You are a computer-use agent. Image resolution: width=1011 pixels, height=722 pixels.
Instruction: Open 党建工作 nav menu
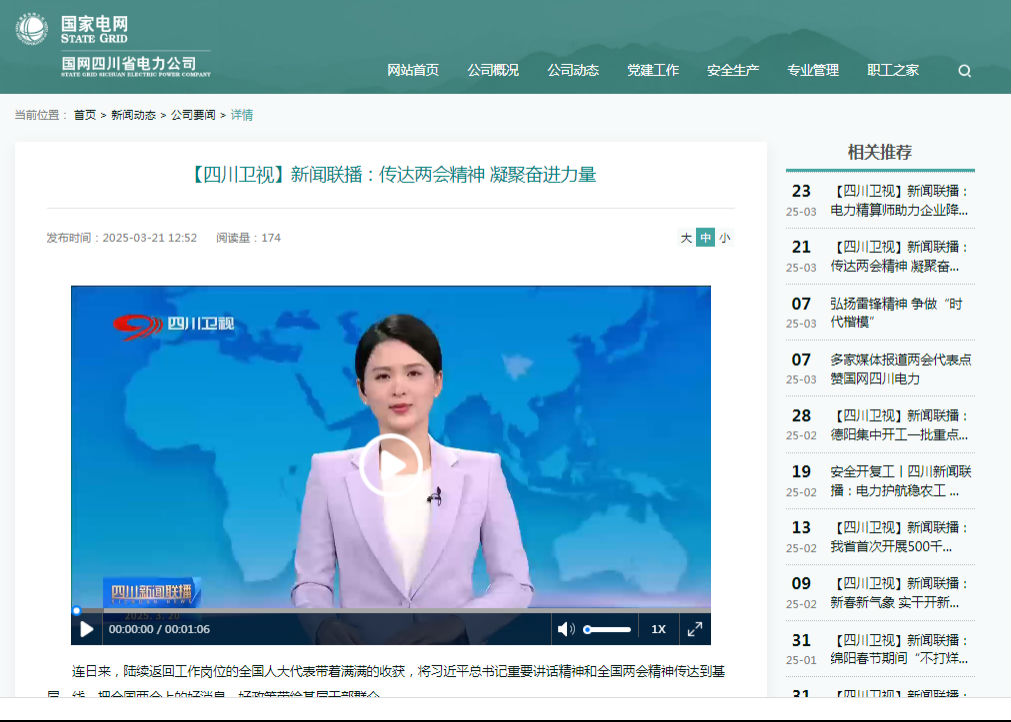(x=653, y=70)
